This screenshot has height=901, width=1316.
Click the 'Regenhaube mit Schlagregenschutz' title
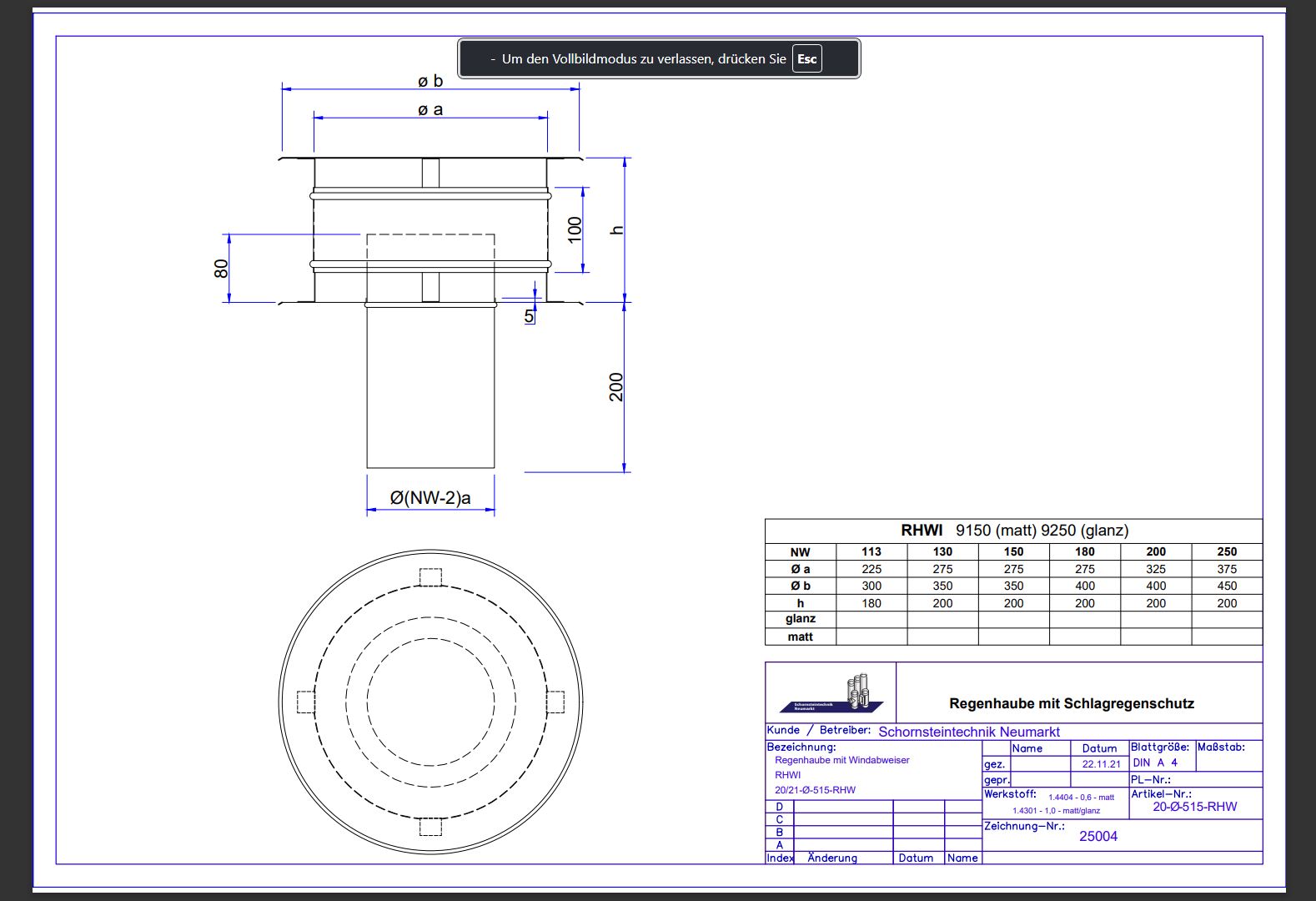(x=1072, y=703)
